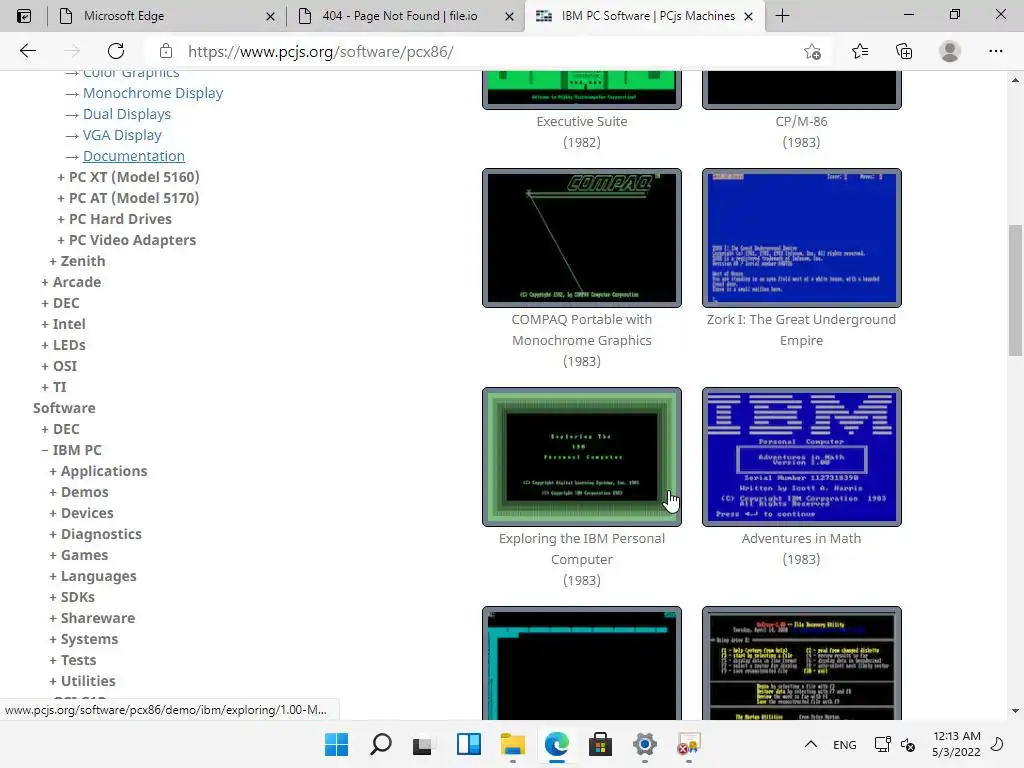Click the address bar URL field
Viewport: 1024px width, 768px height.
click(x=483, y=52)
